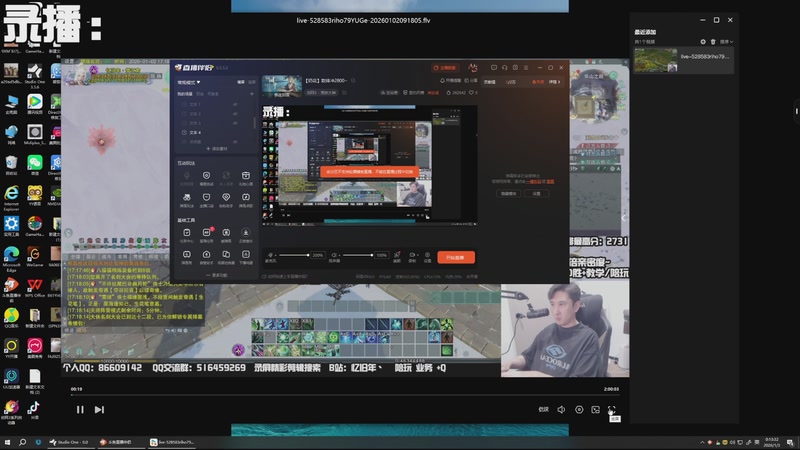
Task: Delete playlist items with trash icon
Action: pyautogui.click(x=713, y=42)
